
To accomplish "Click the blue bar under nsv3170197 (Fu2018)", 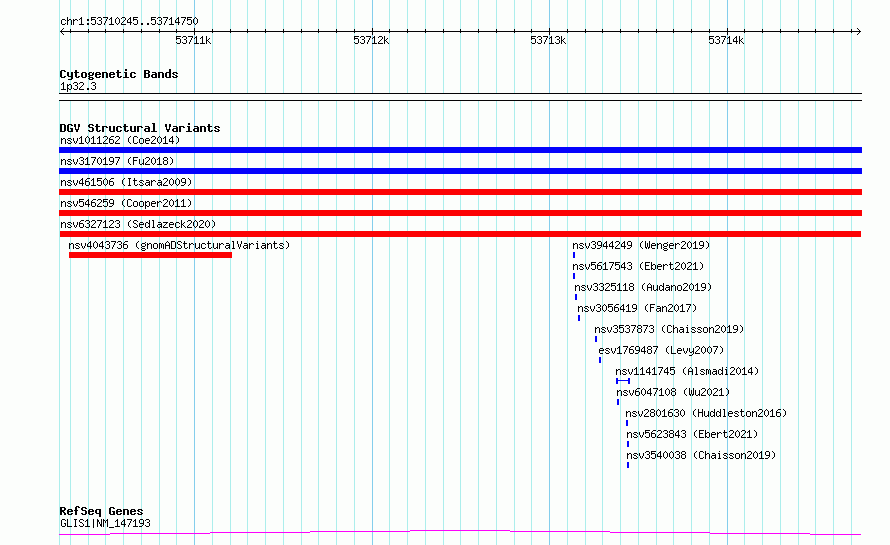I will point(460,171).
